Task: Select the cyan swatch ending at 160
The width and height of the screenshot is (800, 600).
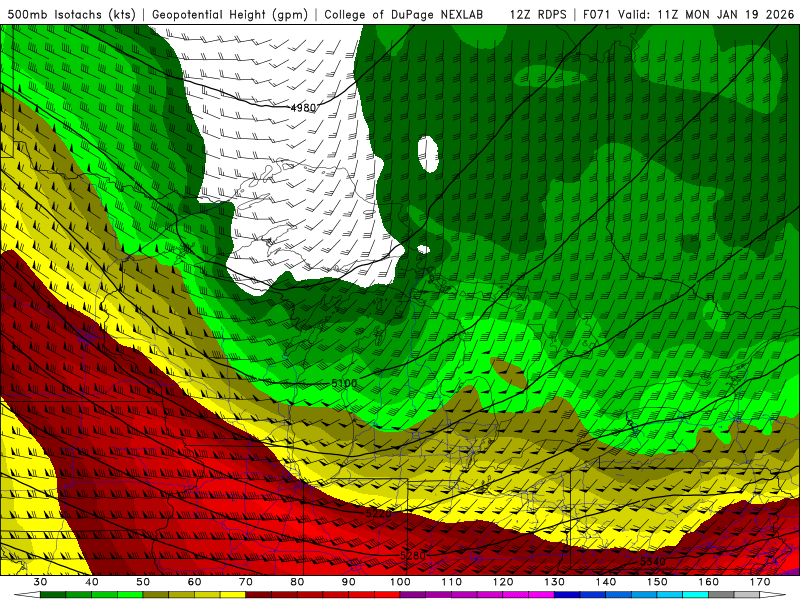Action: click(695, 594)
